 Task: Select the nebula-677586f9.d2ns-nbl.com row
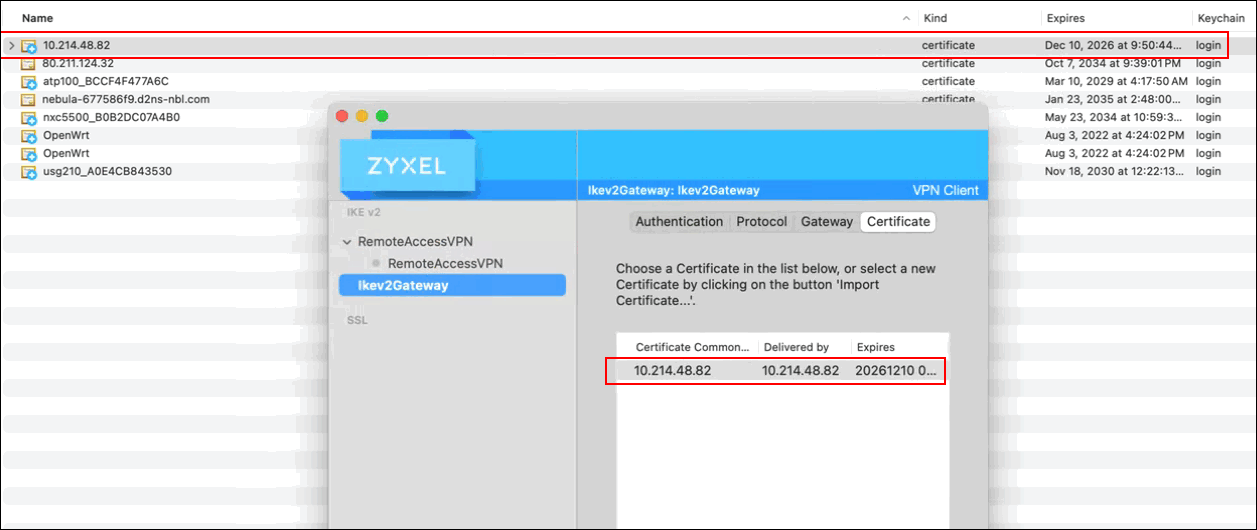[x=628, y=99]
